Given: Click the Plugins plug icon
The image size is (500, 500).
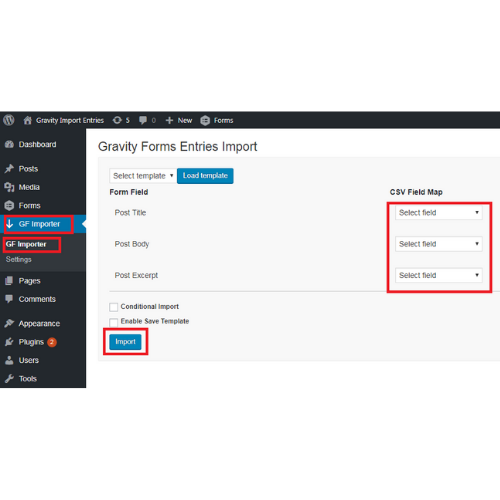Looking at the screenshot, I should [9, 342].
